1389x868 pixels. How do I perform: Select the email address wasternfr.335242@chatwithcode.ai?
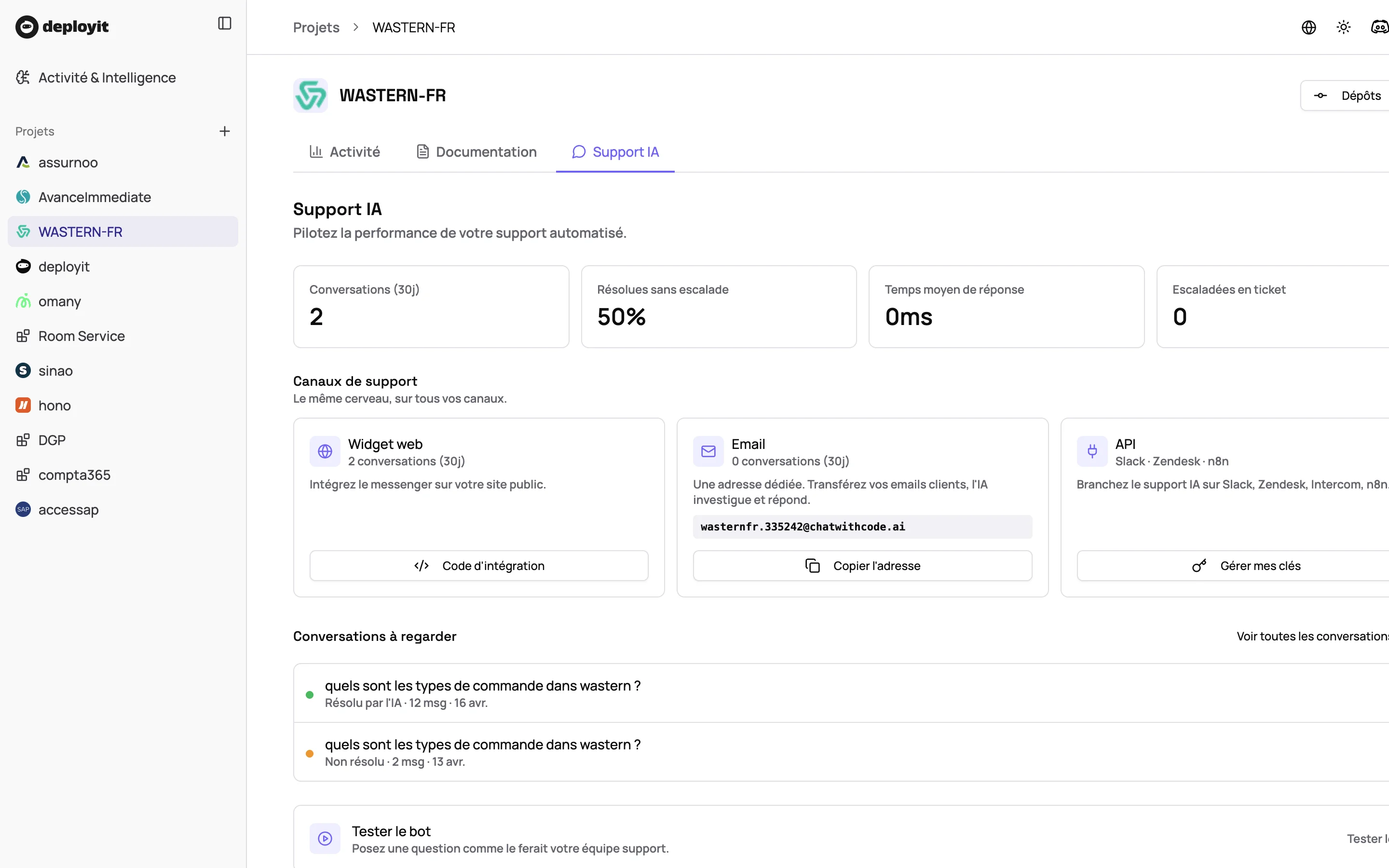pyautogui.click(x=803, y=527)
